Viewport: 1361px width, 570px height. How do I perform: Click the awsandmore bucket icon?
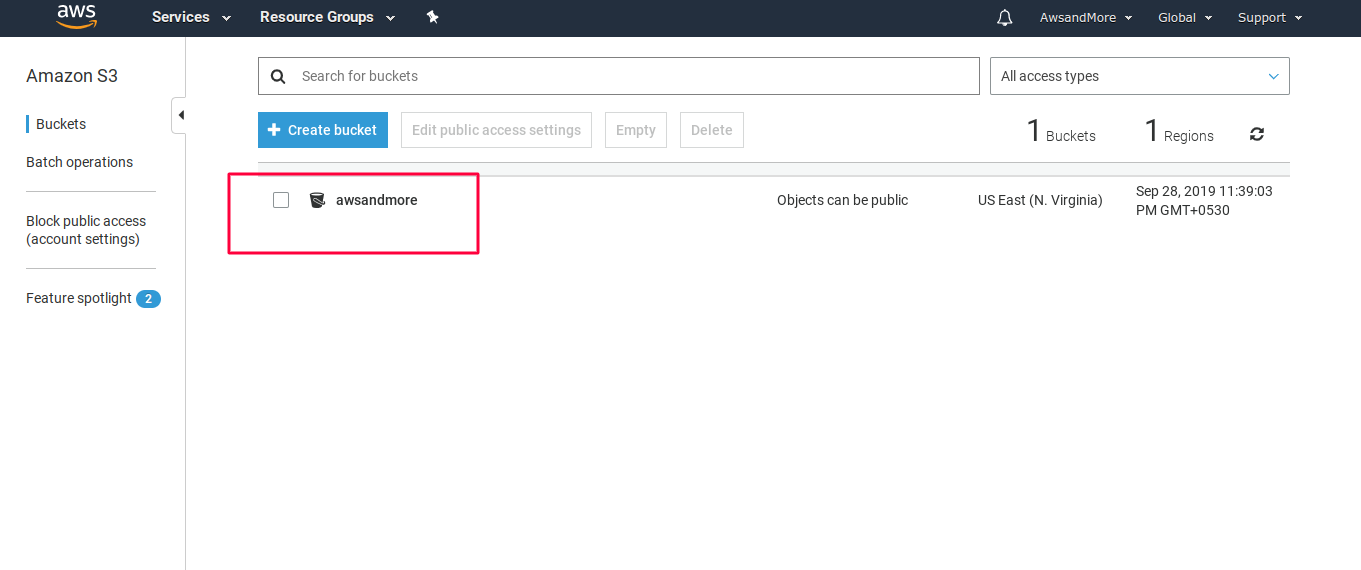(317, 200)
